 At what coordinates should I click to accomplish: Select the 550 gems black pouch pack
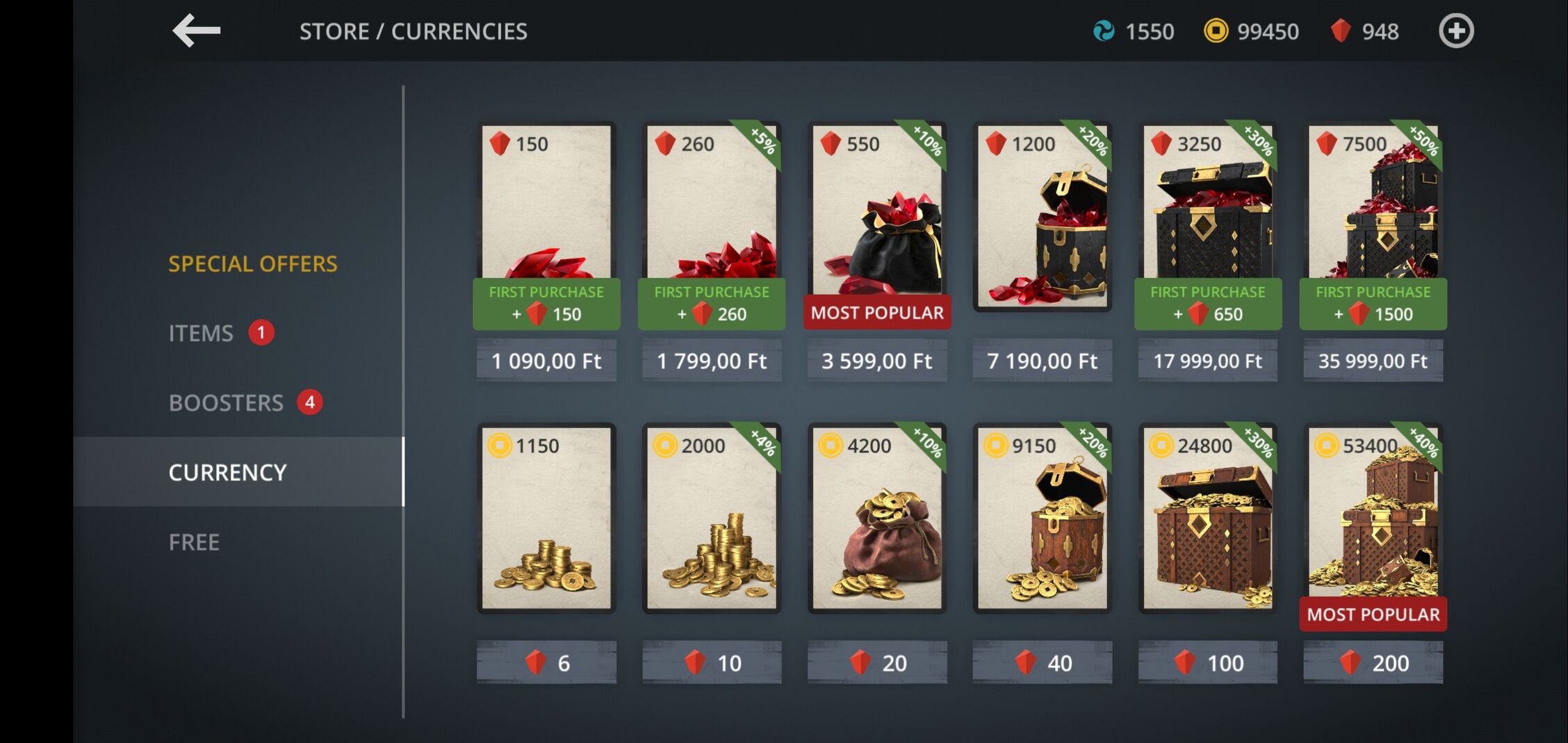(x=877, y=217)
